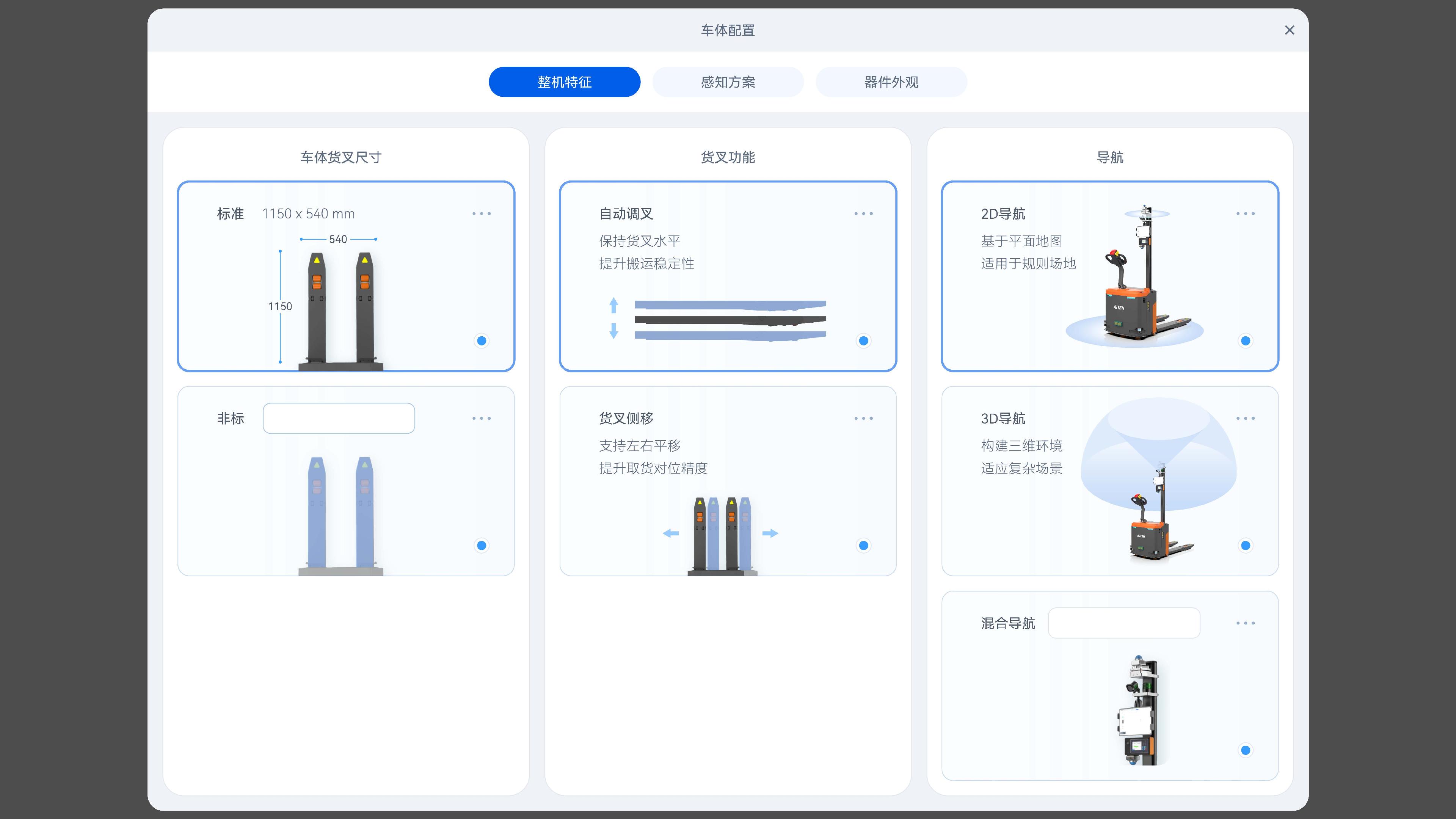
Task: Select the 整机特征 tab
Action: (563, 82)
